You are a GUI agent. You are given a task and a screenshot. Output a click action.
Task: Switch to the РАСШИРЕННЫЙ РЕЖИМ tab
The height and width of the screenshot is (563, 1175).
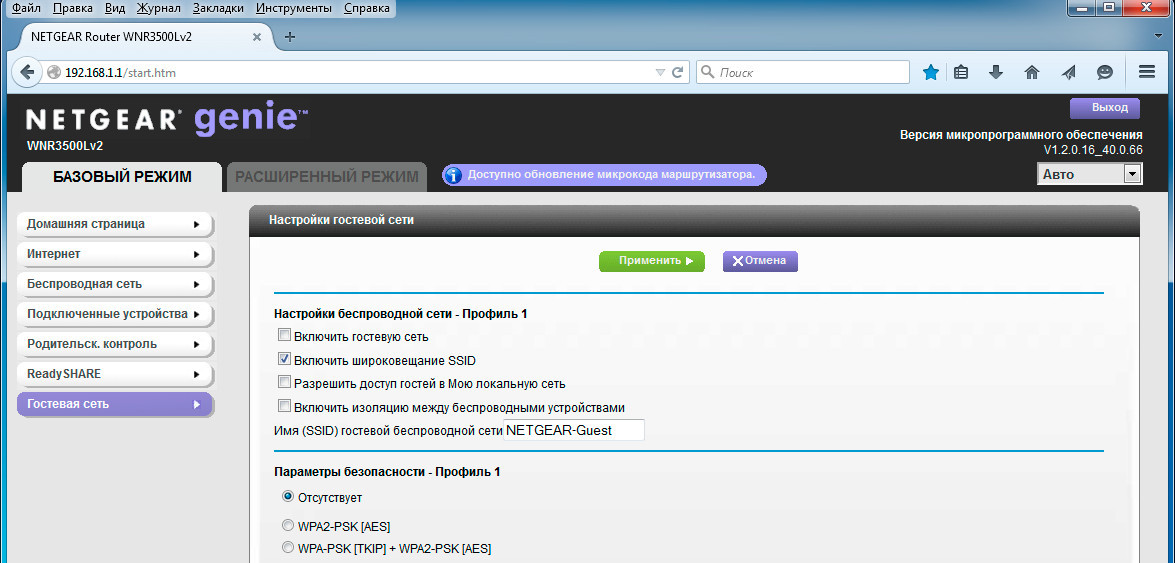click(326, 177)
